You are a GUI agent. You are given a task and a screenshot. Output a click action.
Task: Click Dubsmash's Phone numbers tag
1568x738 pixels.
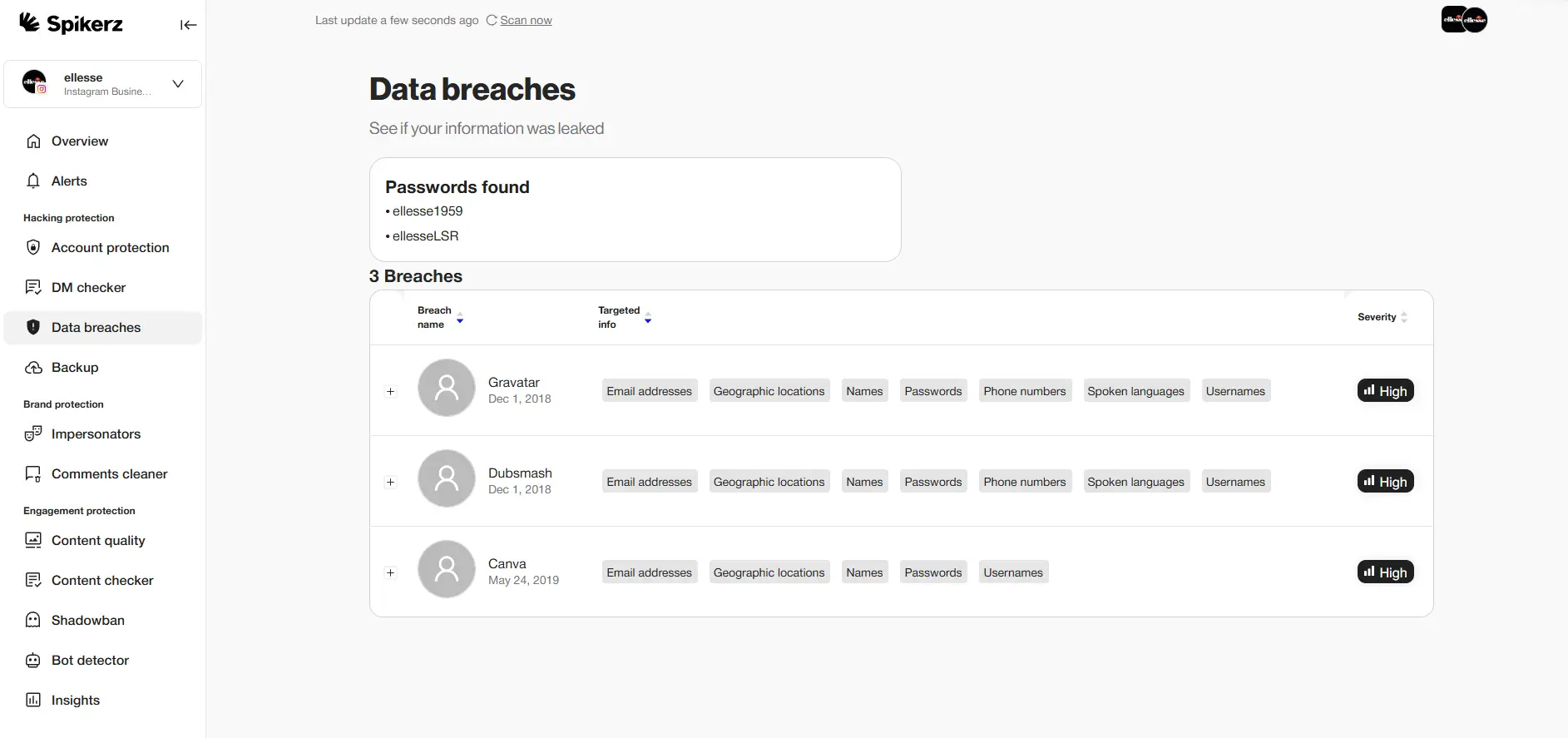(x=1025, y=482)
